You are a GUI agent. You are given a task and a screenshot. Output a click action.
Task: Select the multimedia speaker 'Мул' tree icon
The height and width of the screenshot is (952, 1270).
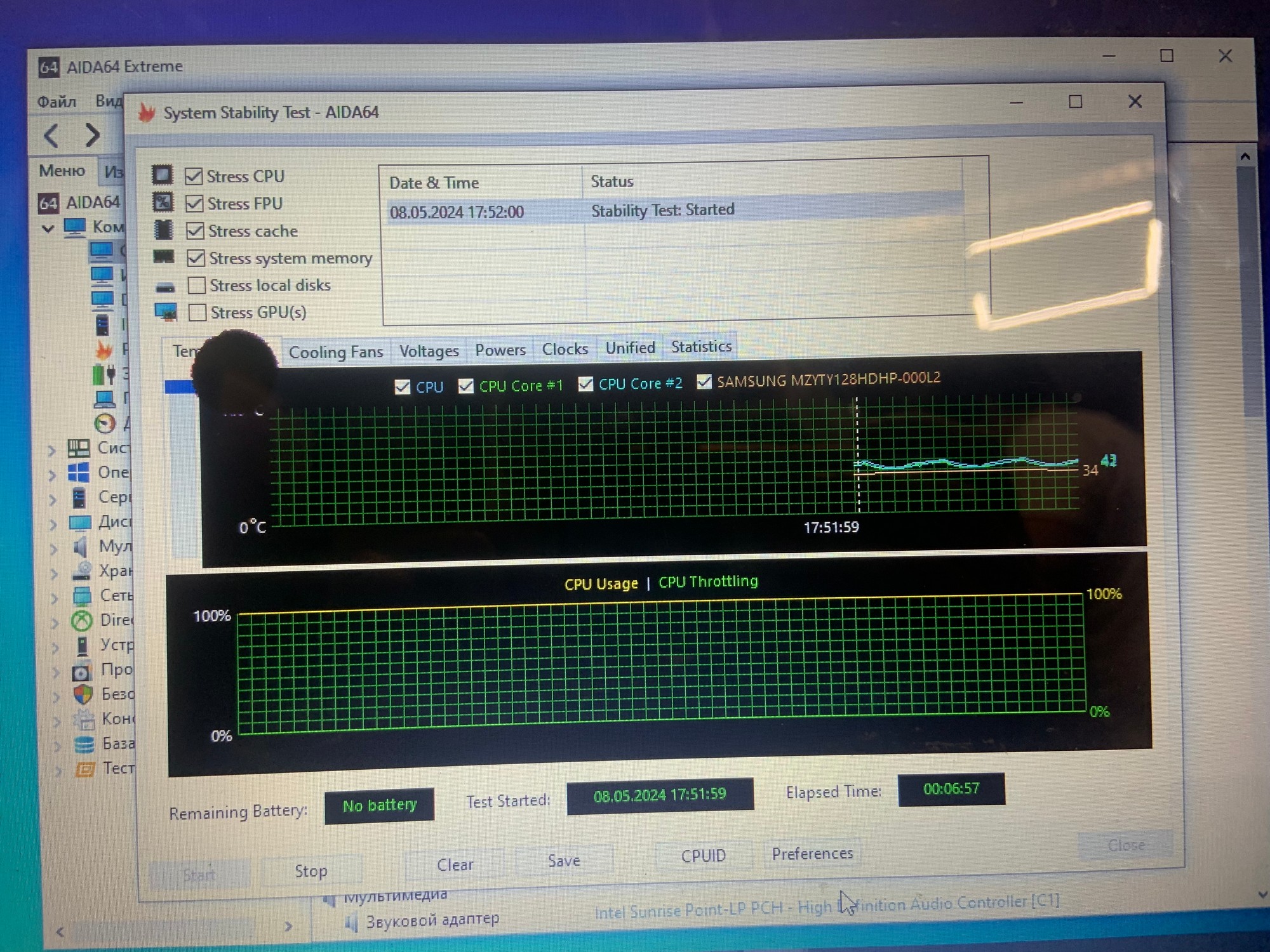80,546
